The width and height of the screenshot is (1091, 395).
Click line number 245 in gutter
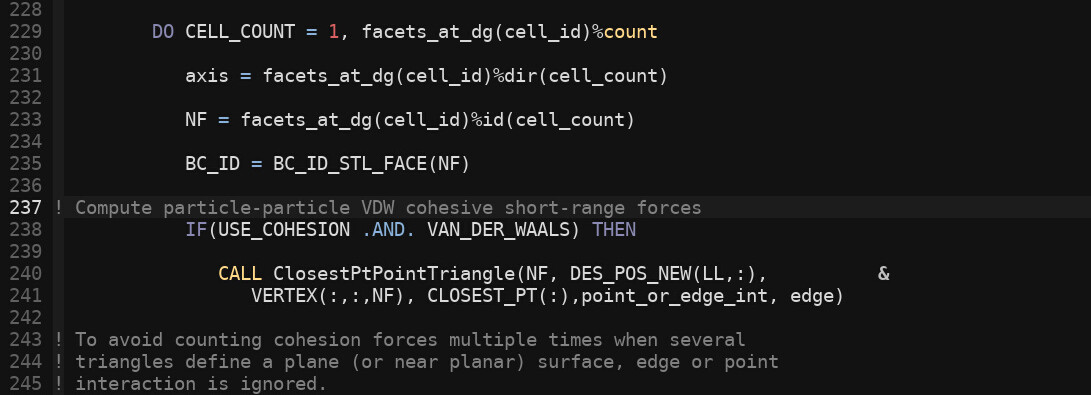point(26,383)
